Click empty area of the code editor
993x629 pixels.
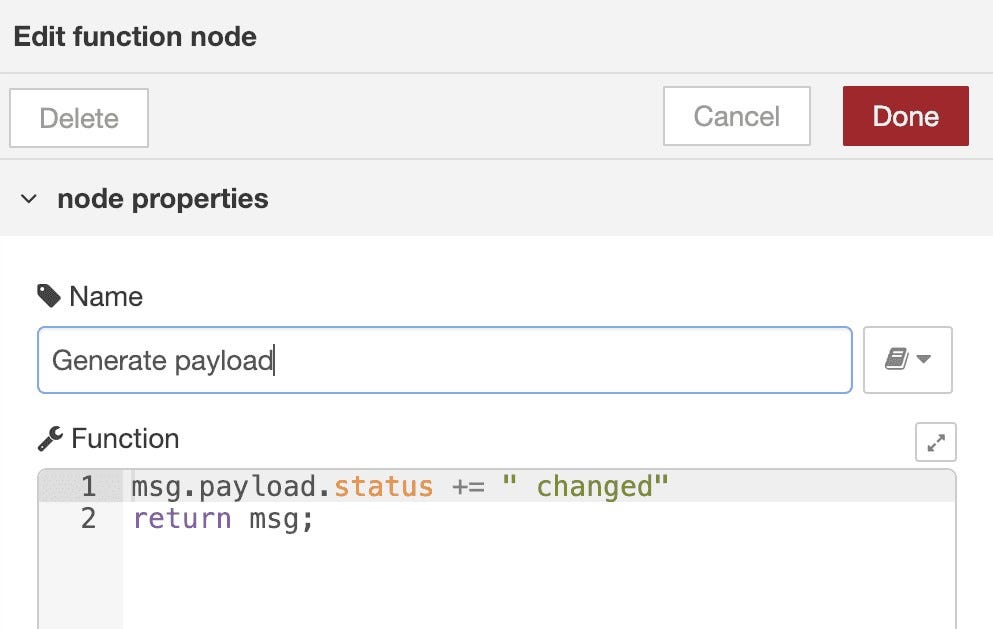click(538, 583)
